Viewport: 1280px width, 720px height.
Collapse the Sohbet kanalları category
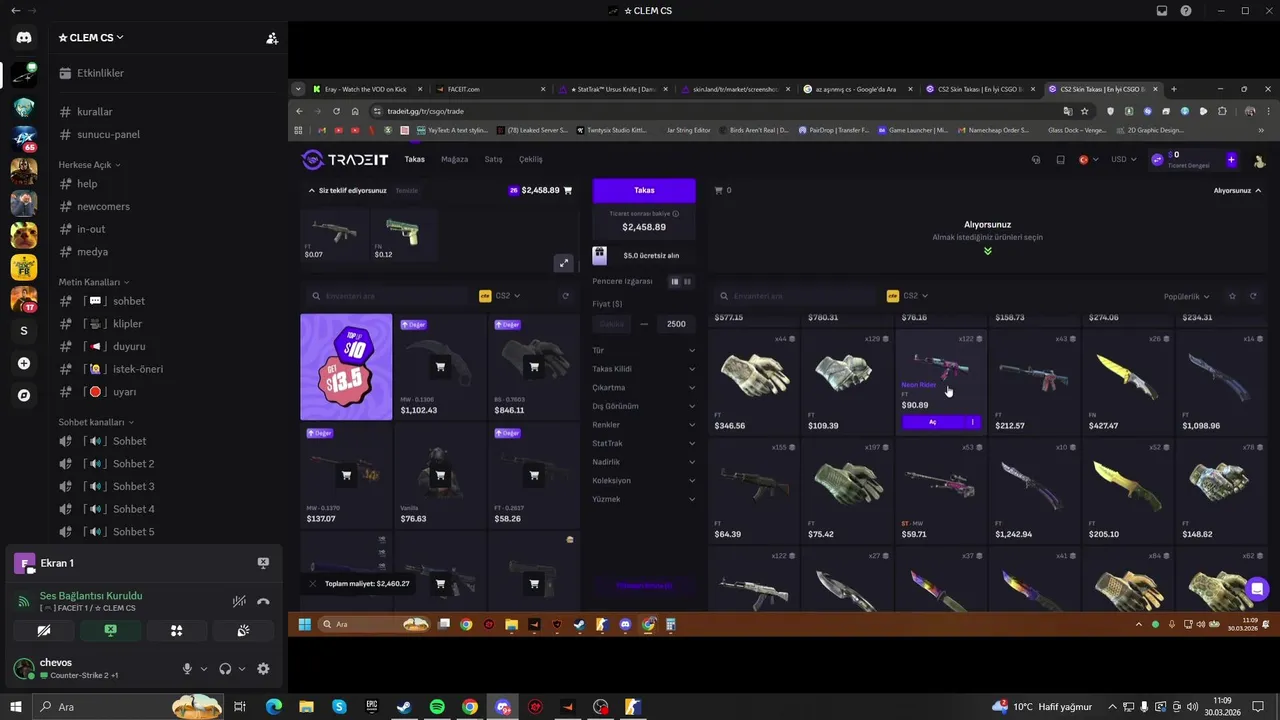pos(97,422)
